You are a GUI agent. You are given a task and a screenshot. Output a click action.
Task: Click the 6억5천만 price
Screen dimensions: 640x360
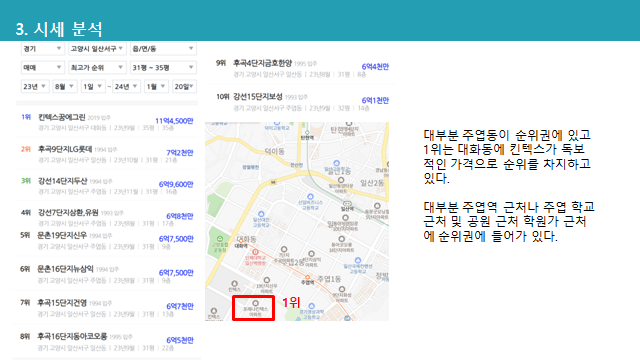point(180,340)
